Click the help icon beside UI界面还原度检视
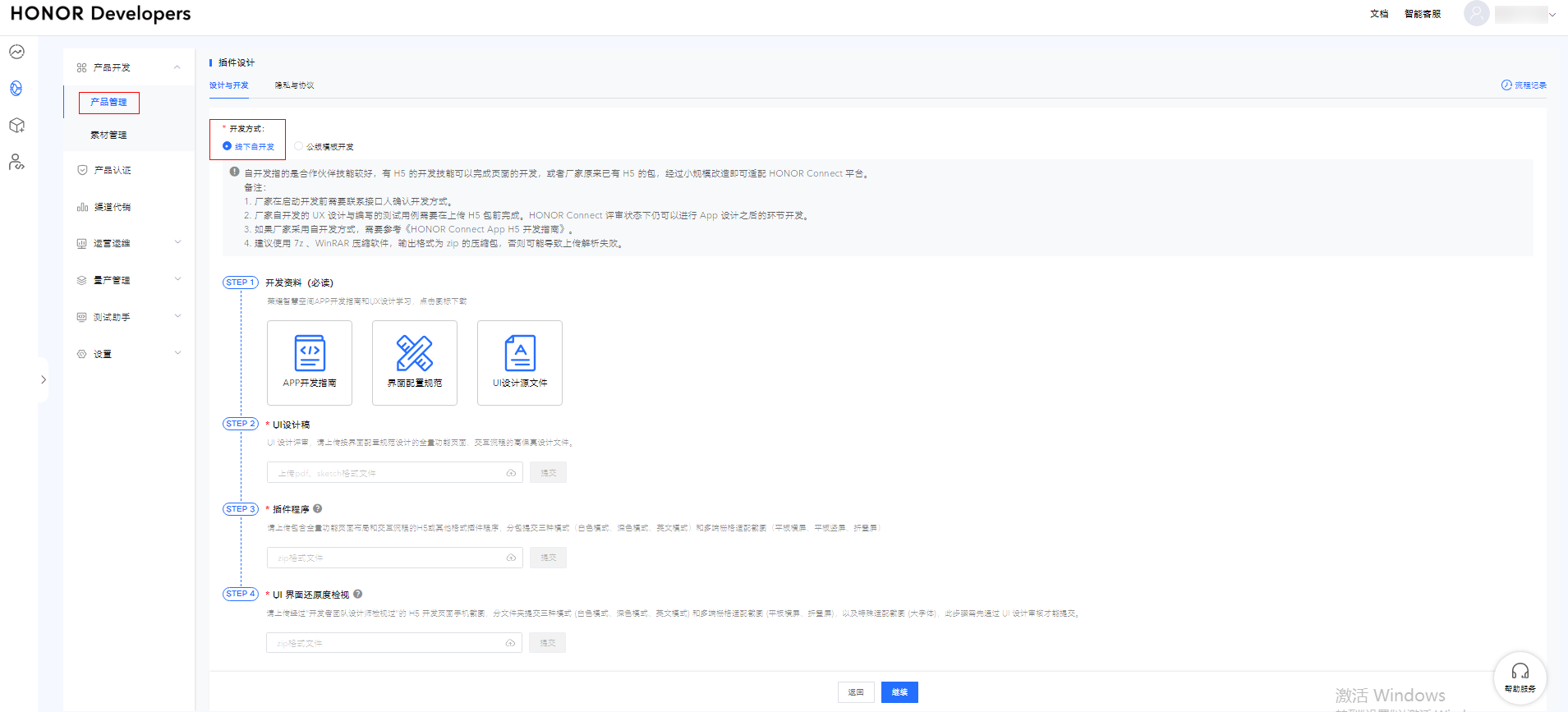1568x712 pixels. tap(358, 594)
